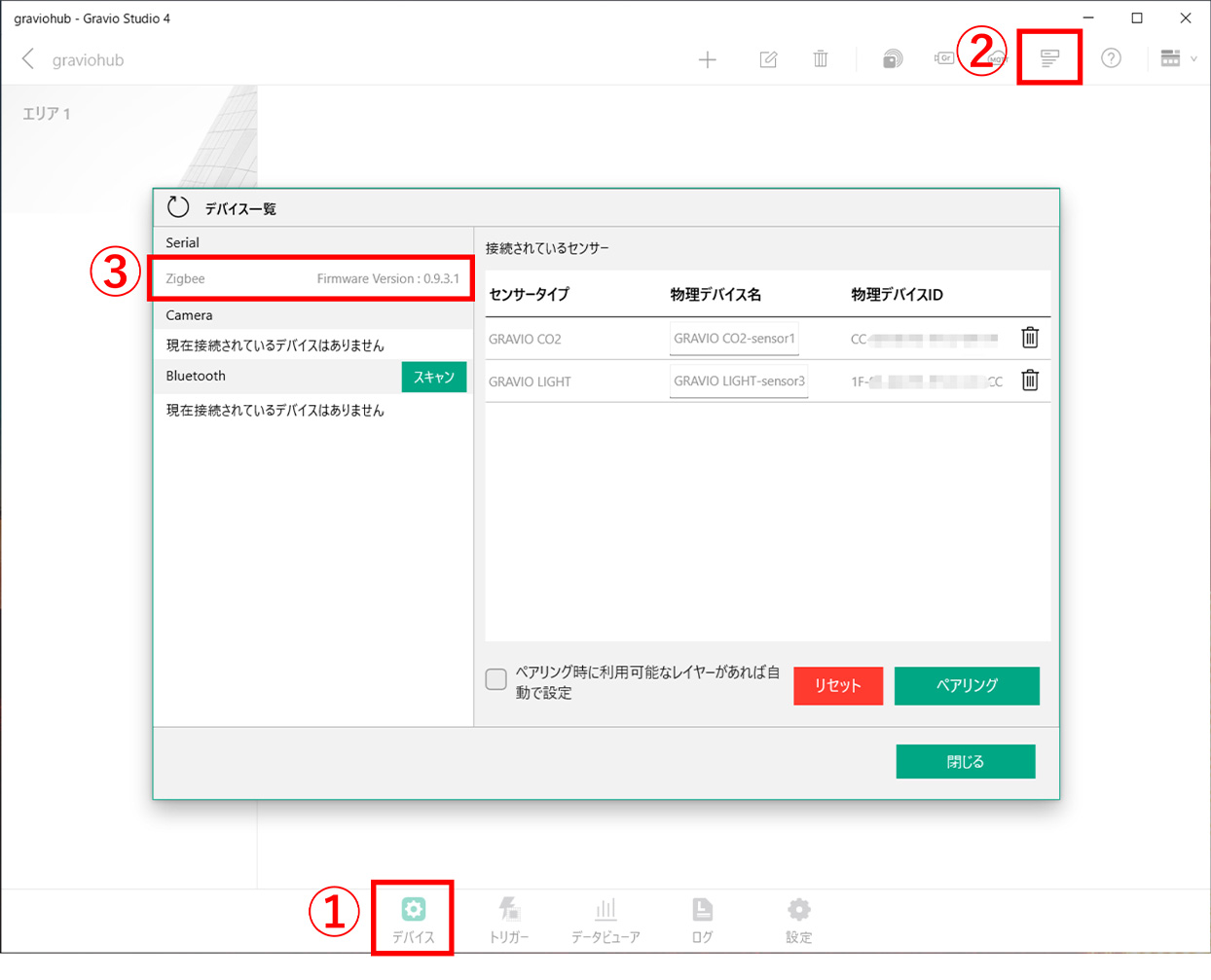The image size is (1211, 980).
Task: Switch to the 設定 tab
Action: pyautogui.click(x=798, y=920)
